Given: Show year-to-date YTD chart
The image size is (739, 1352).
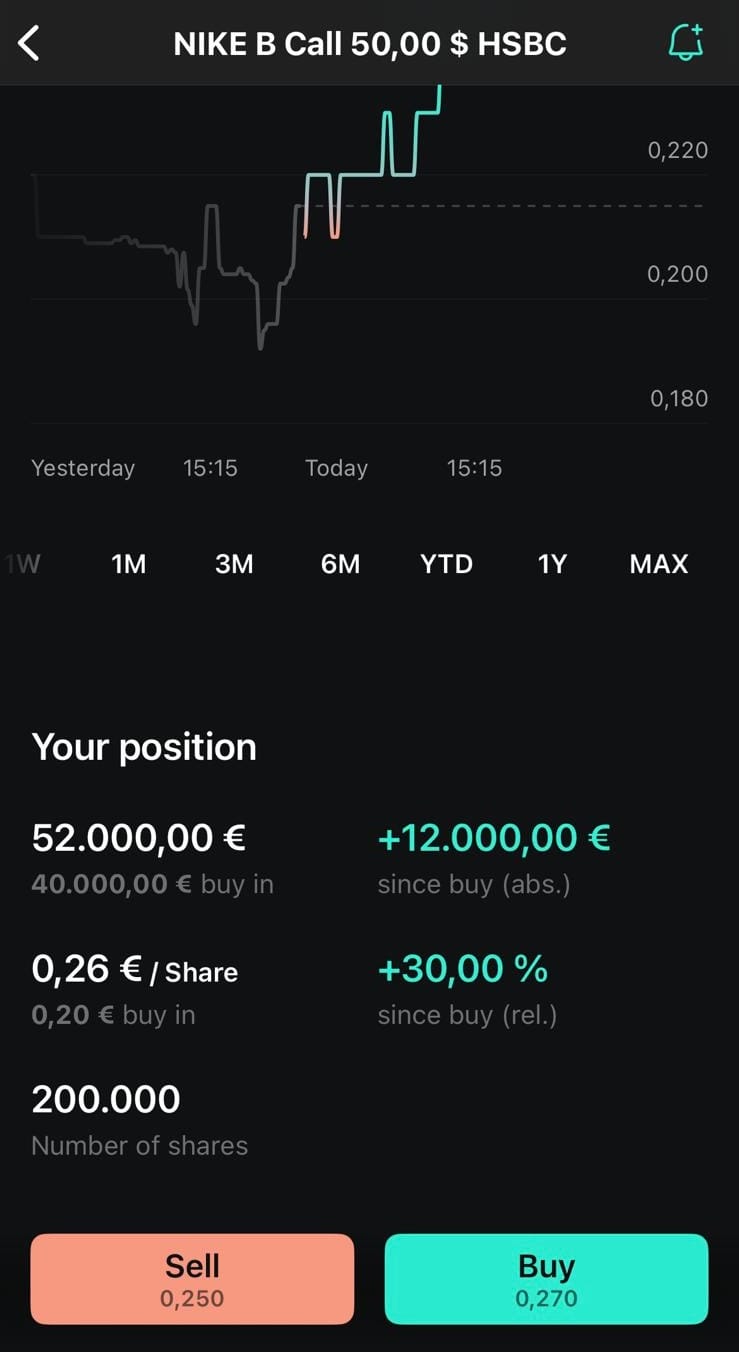Looking at the screenshot, I should (x=446, y=564).
